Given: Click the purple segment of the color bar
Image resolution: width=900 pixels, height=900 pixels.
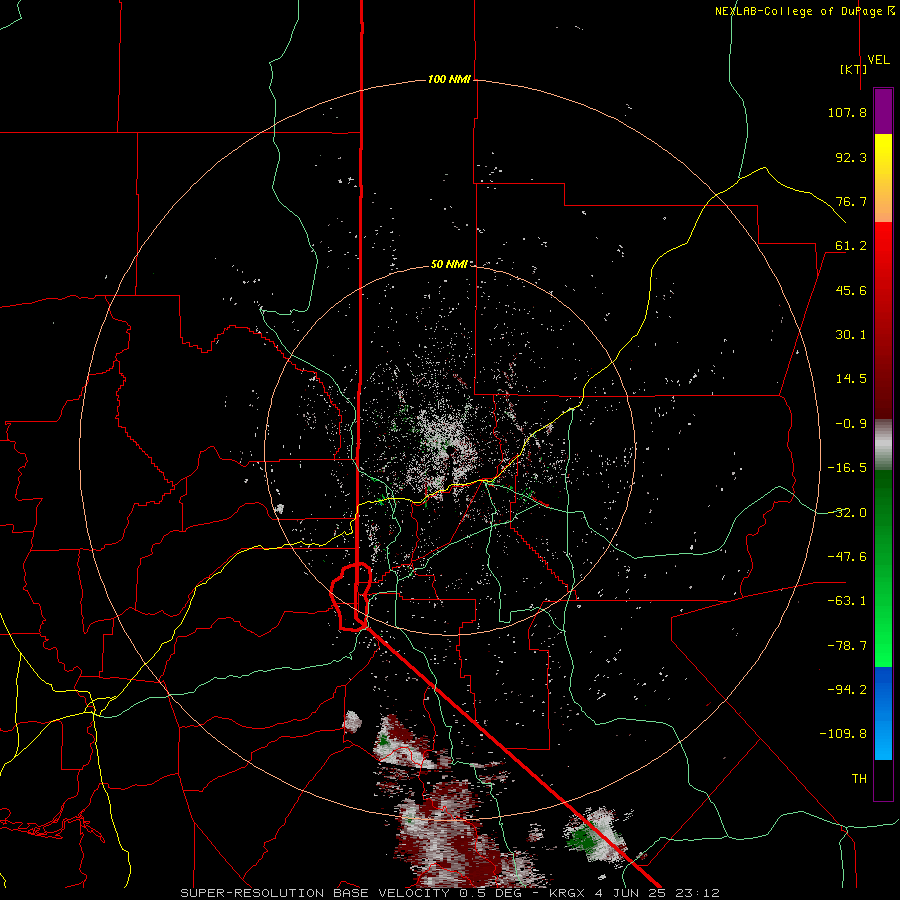Looking at the screenshot, I should tap(883, 111).
